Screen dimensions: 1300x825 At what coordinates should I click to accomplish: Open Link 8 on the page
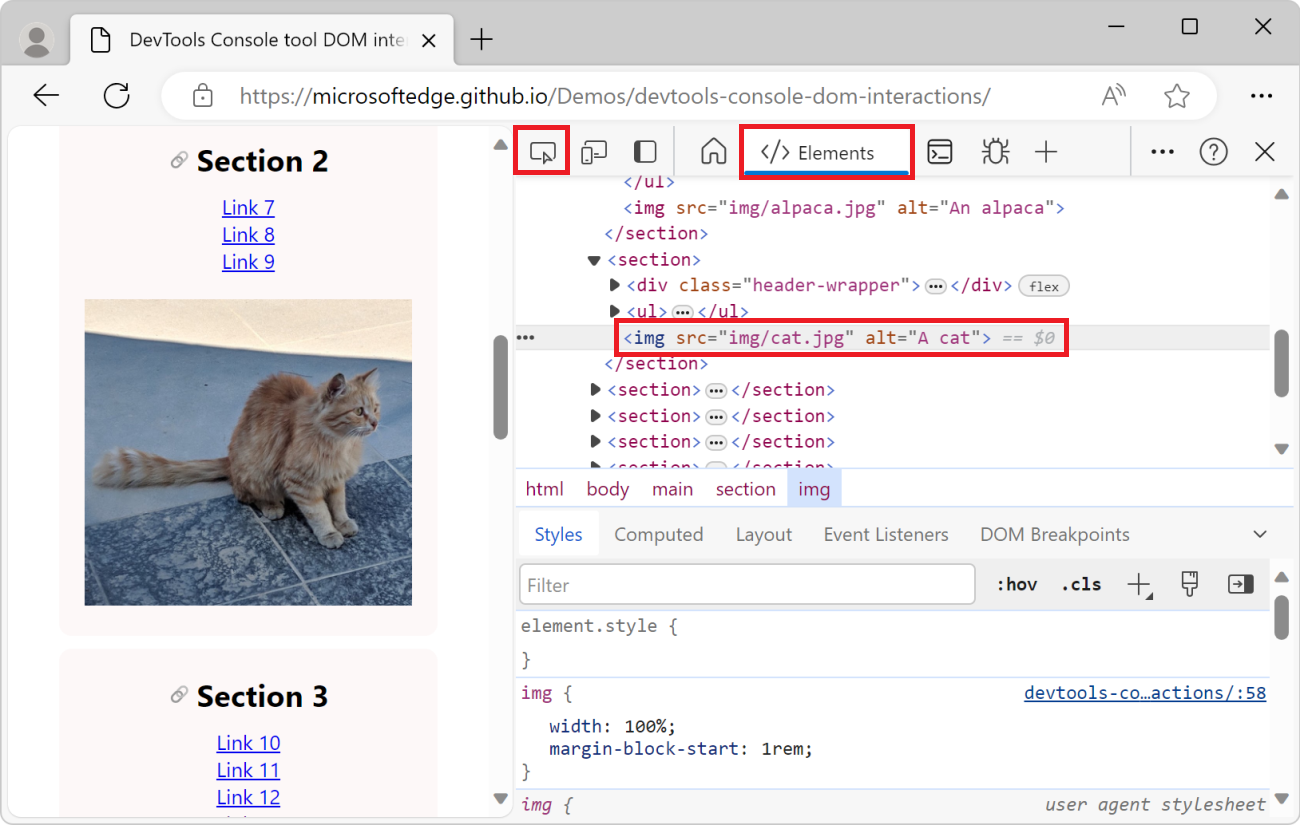[x=248, y=234]
